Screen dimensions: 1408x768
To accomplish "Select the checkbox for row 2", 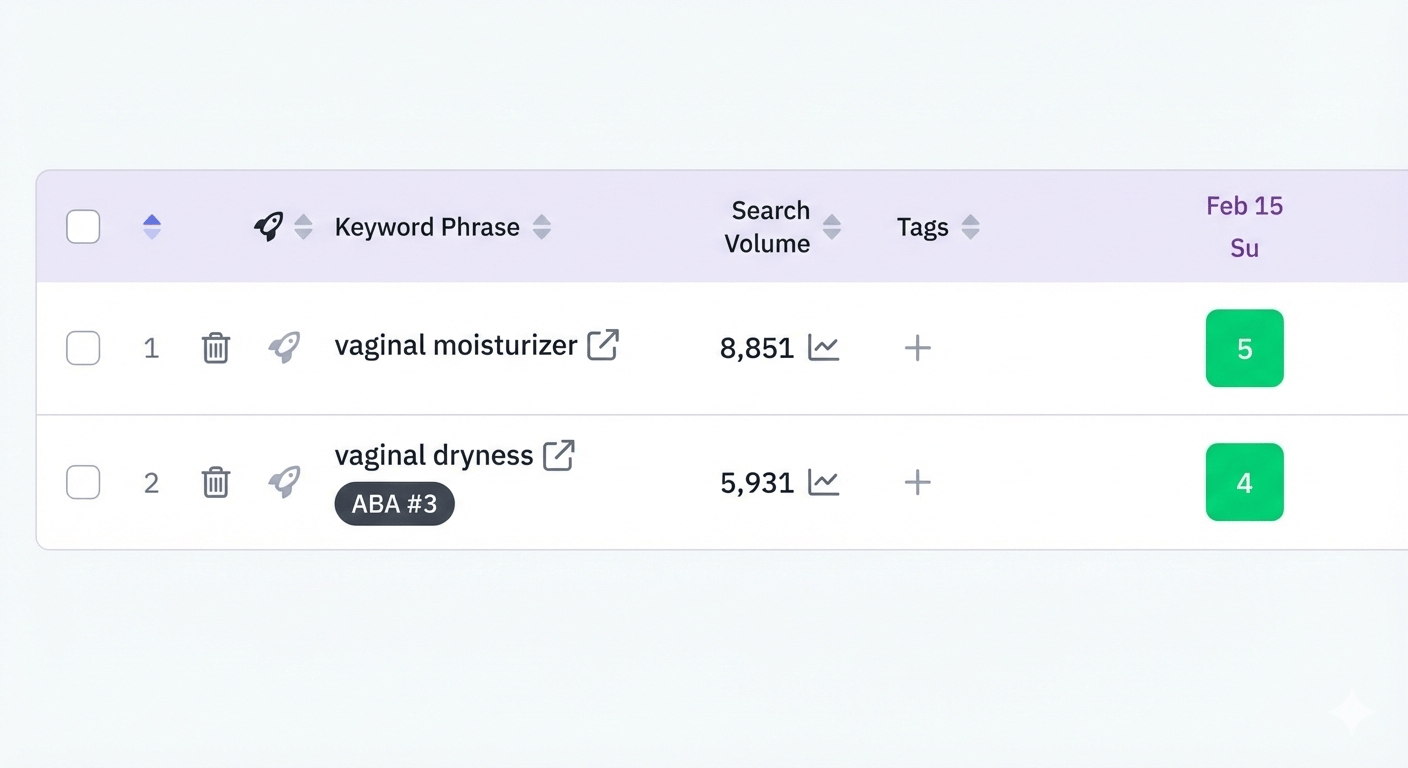I will tap(83, 482).
